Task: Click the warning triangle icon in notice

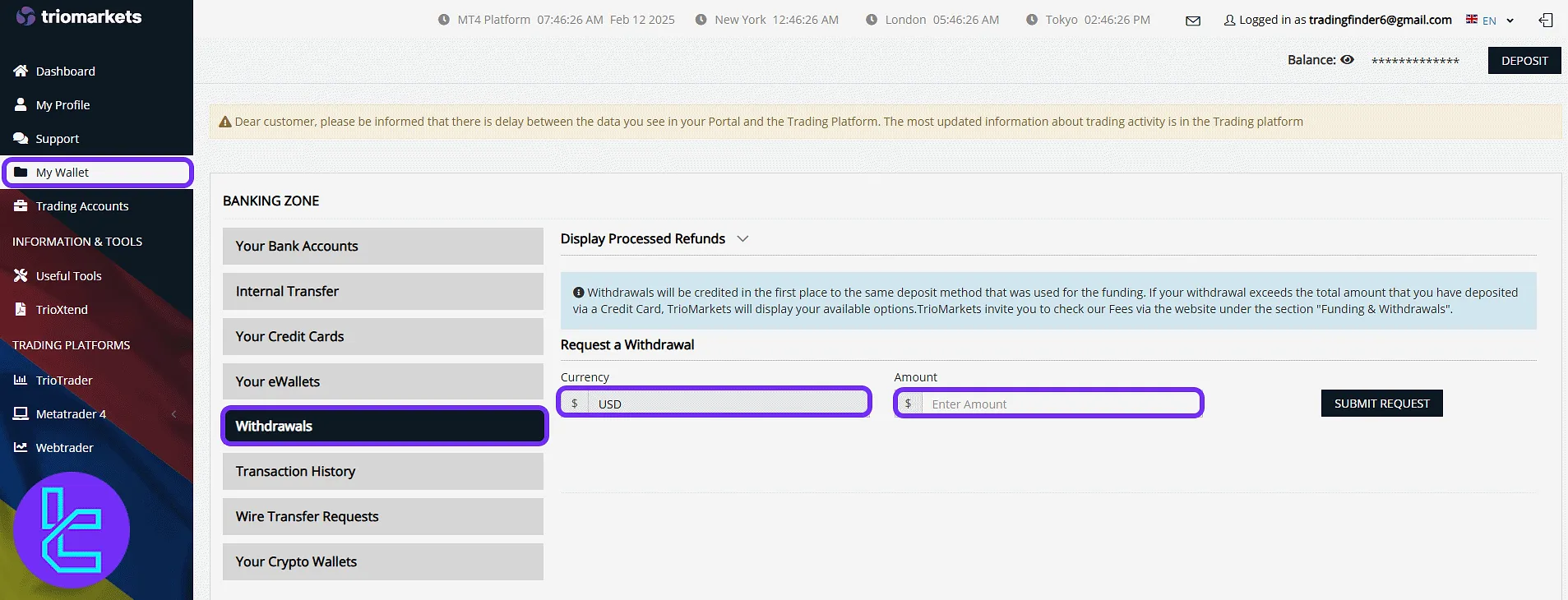Action: (x=224, y=122)
